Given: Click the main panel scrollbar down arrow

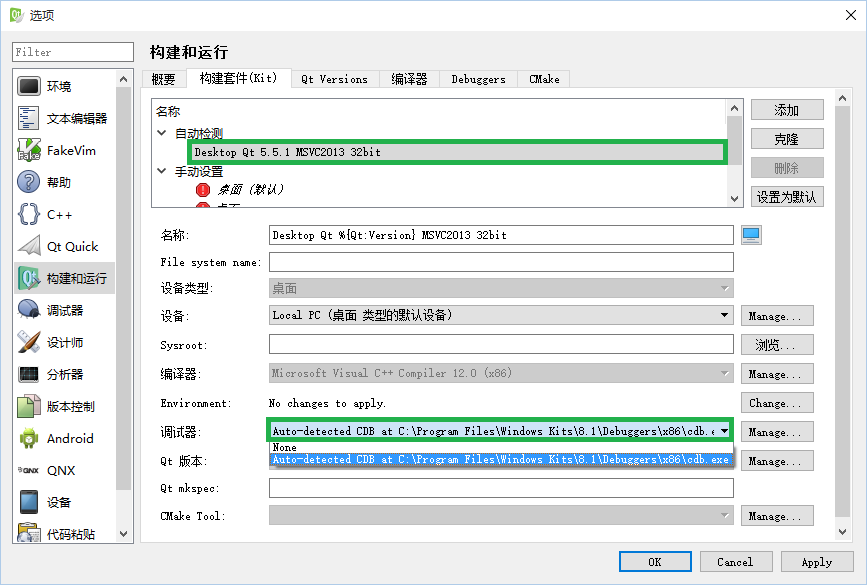Looking at the screenshot, I should point(842,531).
